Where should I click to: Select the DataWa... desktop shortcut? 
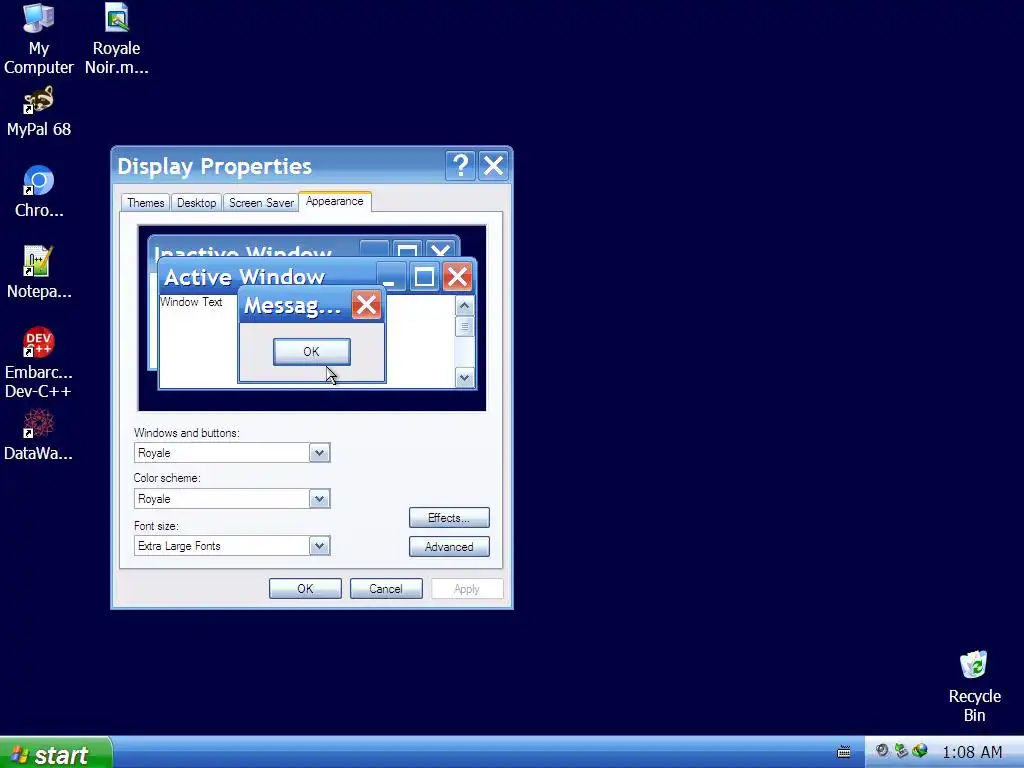[39, 435]
